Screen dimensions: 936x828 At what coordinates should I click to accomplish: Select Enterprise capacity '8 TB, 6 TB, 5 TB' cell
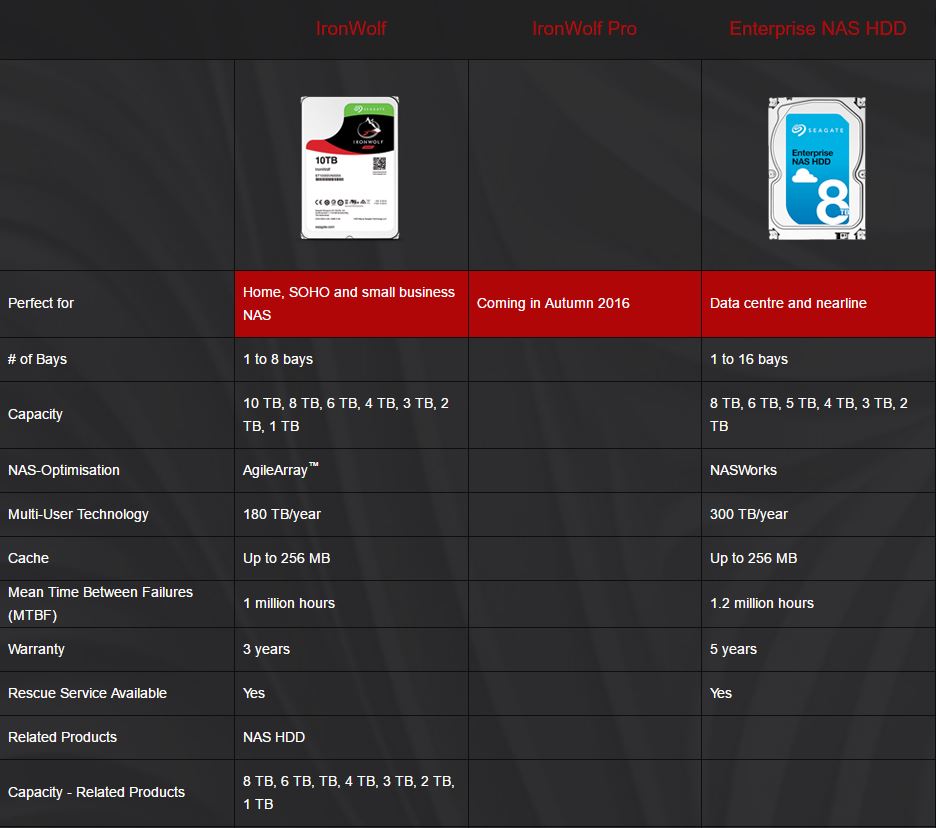tap(818, 415)
